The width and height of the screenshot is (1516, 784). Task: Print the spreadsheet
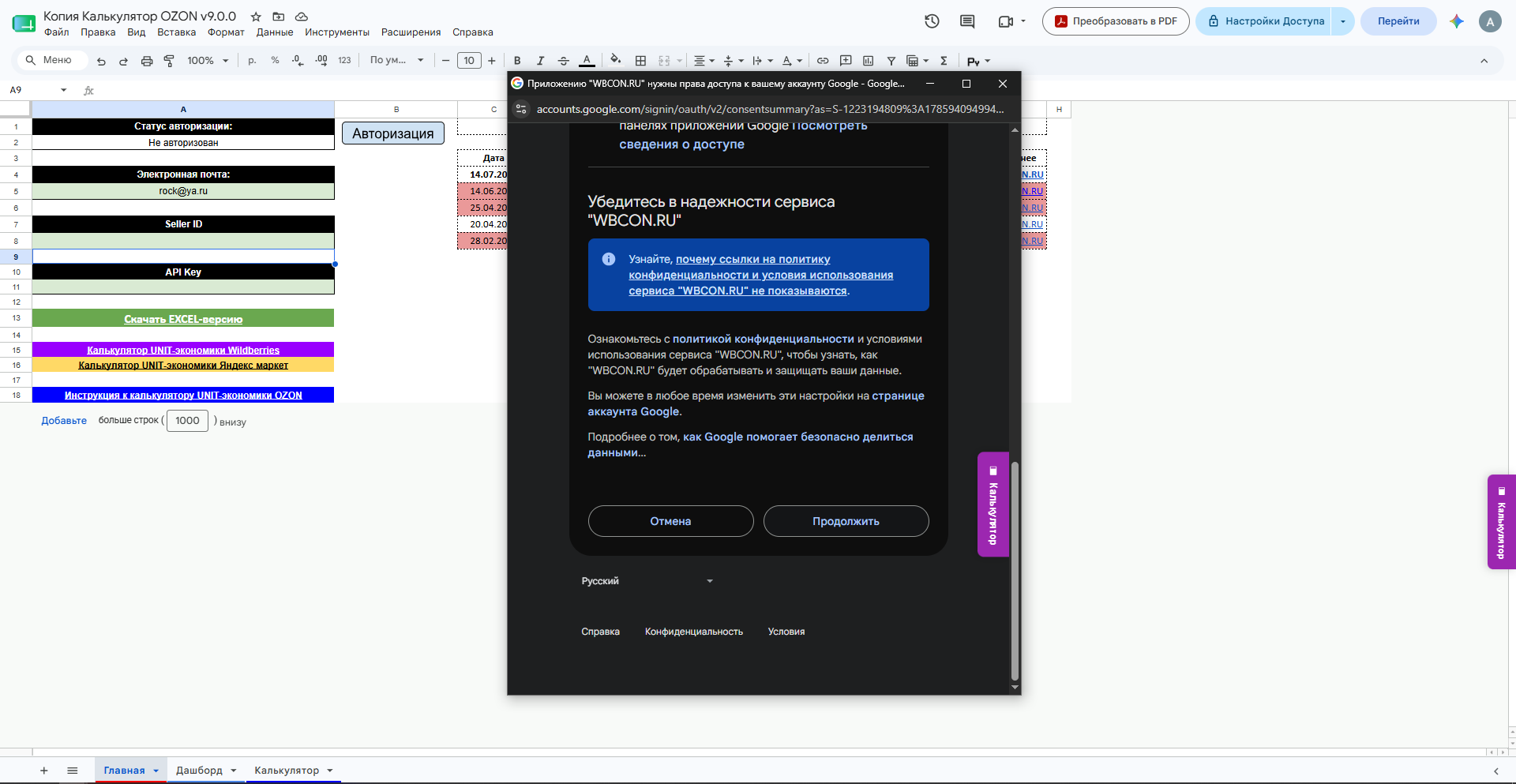click(146, 61)
